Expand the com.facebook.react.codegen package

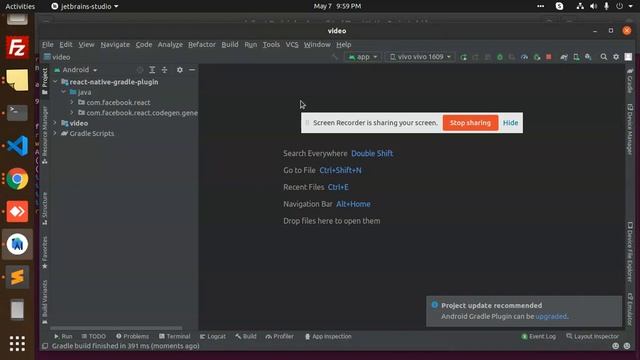(x=72, y=113)
